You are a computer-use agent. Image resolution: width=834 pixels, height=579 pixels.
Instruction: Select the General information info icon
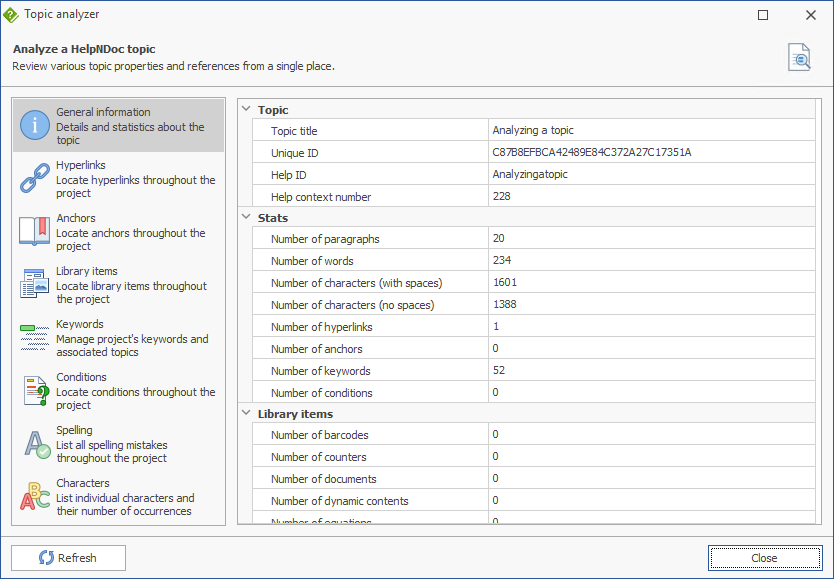[35, 125]
